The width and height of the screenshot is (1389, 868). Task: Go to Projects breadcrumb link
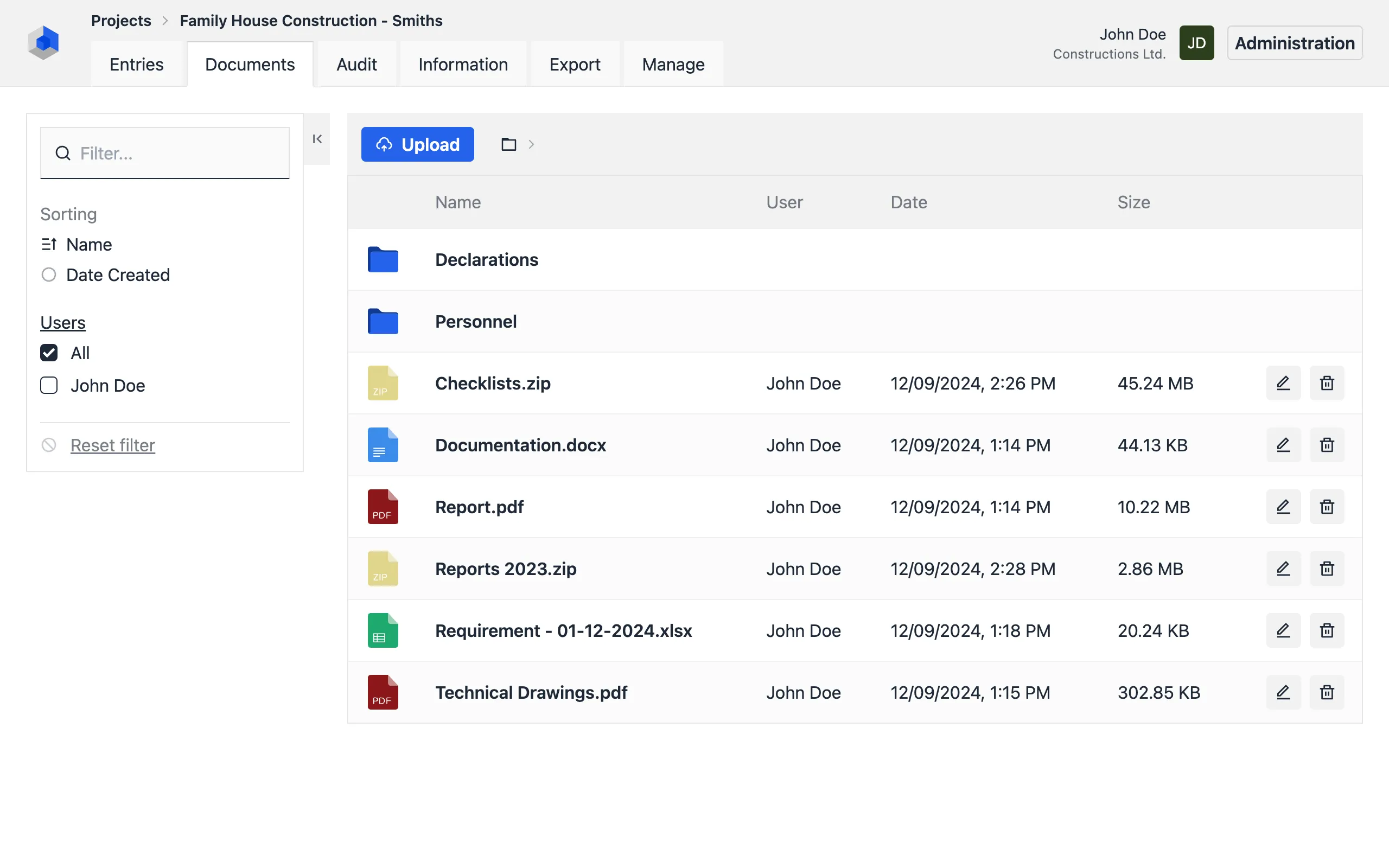(x=121, y=21)
